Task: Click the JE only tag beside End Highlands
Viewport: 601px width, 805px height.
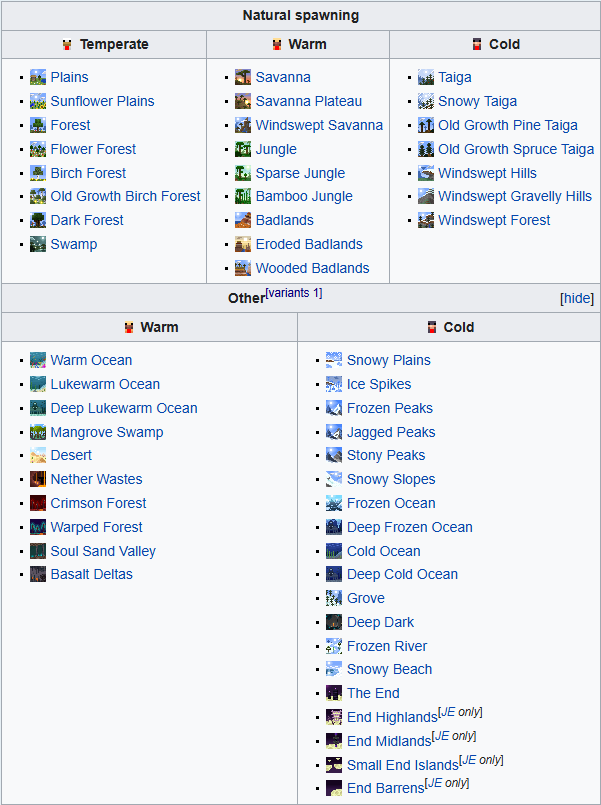Action: [x=460, y=712]
